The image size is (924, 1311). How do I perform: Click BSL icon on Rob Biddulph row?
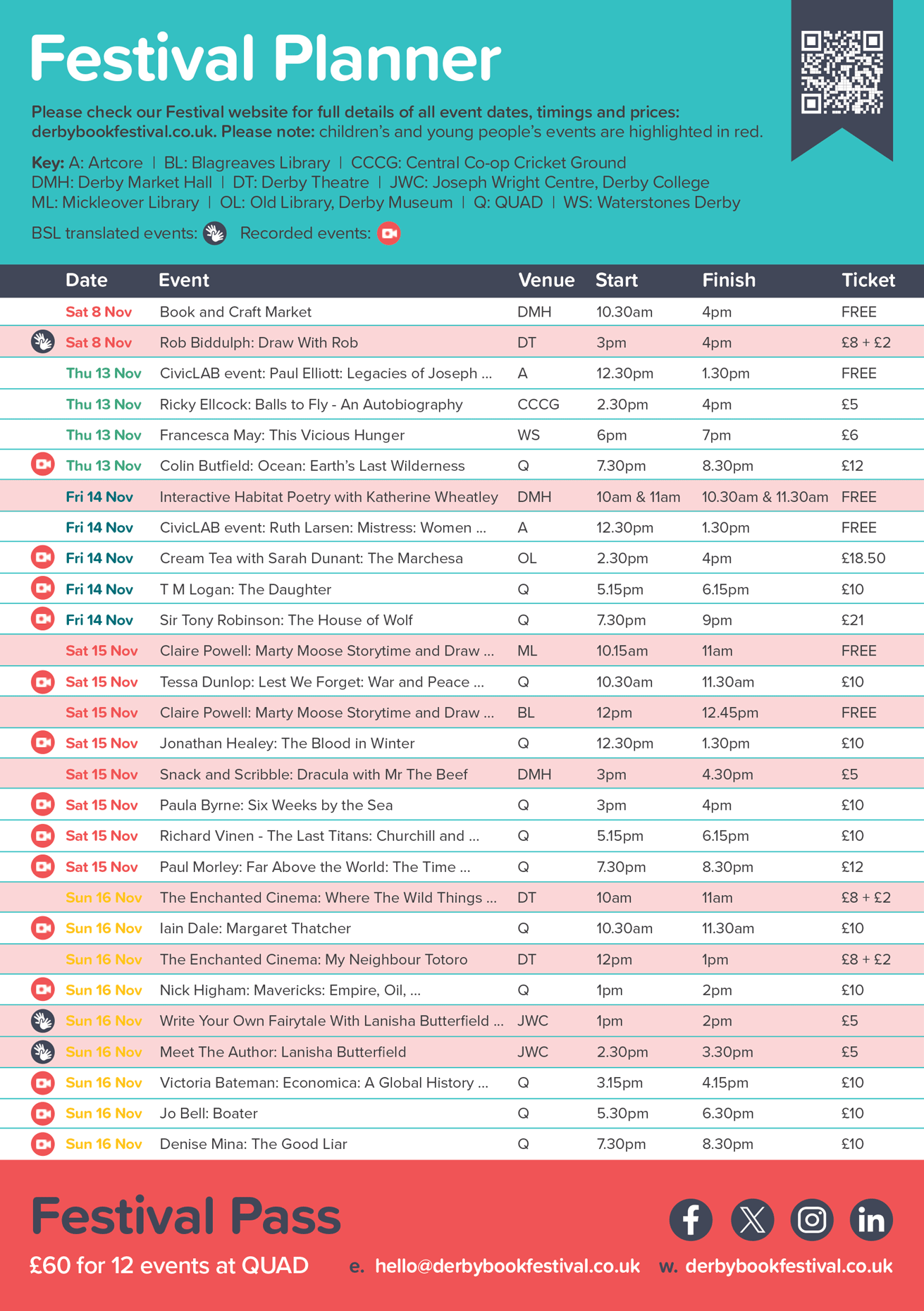(x=43, y=343)
